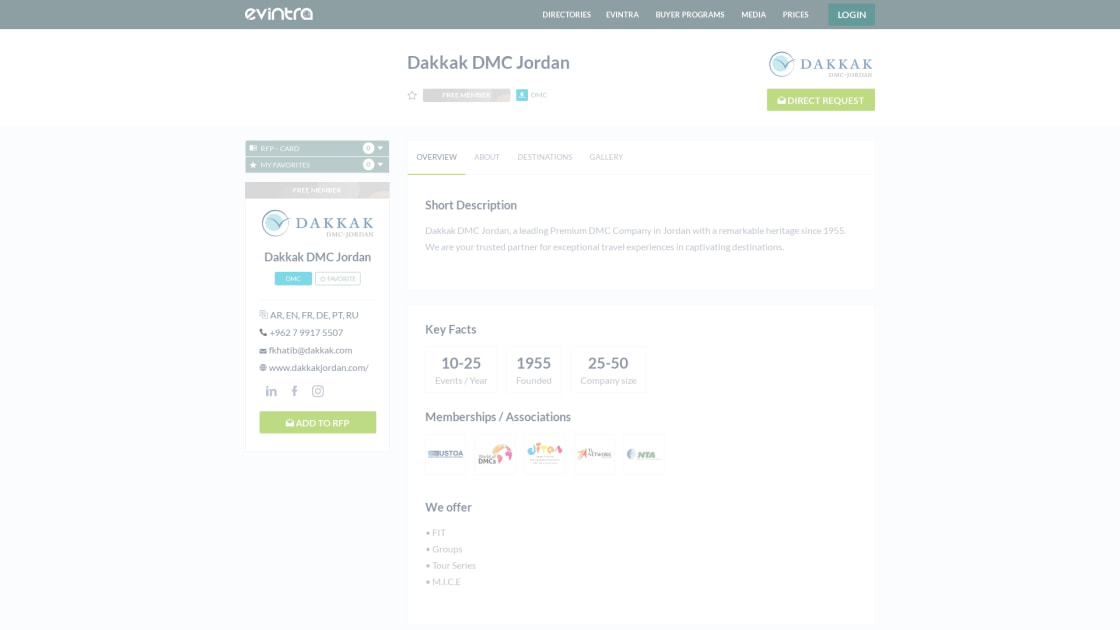Click the star icon beside the Free Member badge

pyautogui.click(x=412, y=96)
